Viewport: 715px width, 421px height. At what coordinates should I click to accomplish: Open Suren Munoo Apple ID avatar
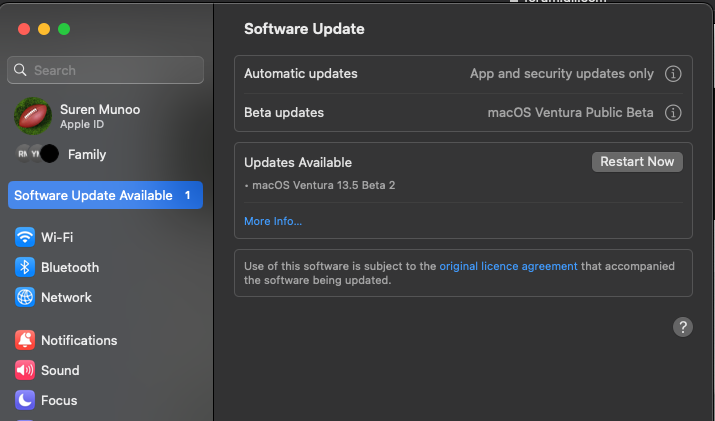tap(33, 116)
